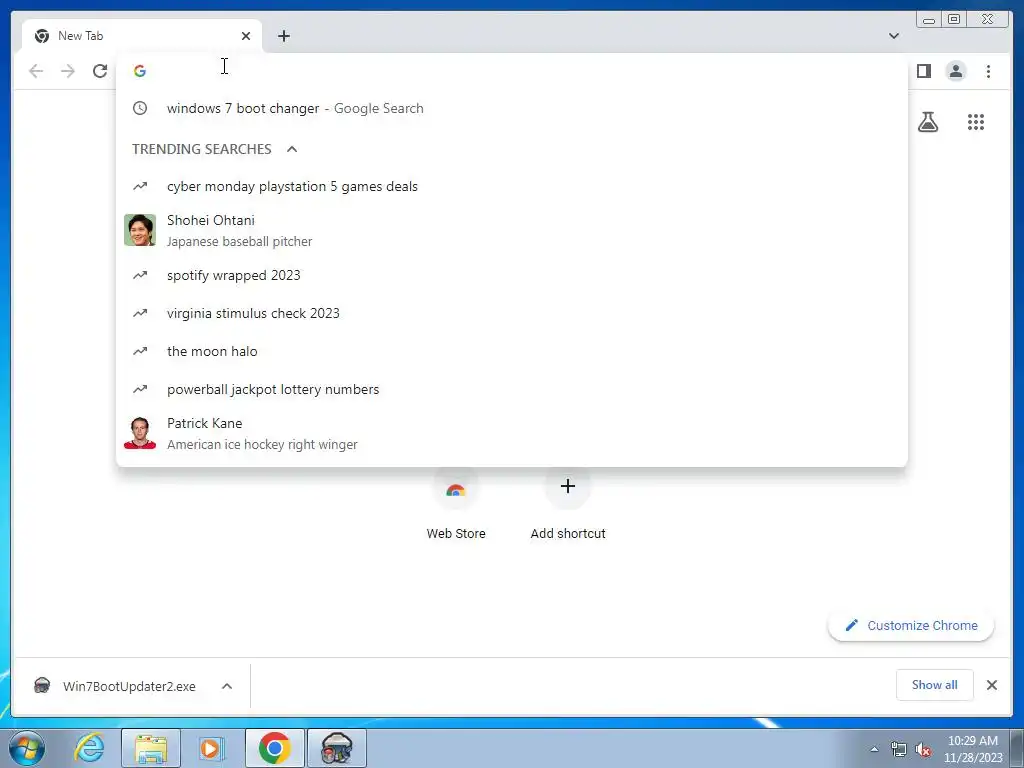Show hidden system tray icons
Image resolution: width=1024 pixels, height=768 pixels.
click(874, 749)
